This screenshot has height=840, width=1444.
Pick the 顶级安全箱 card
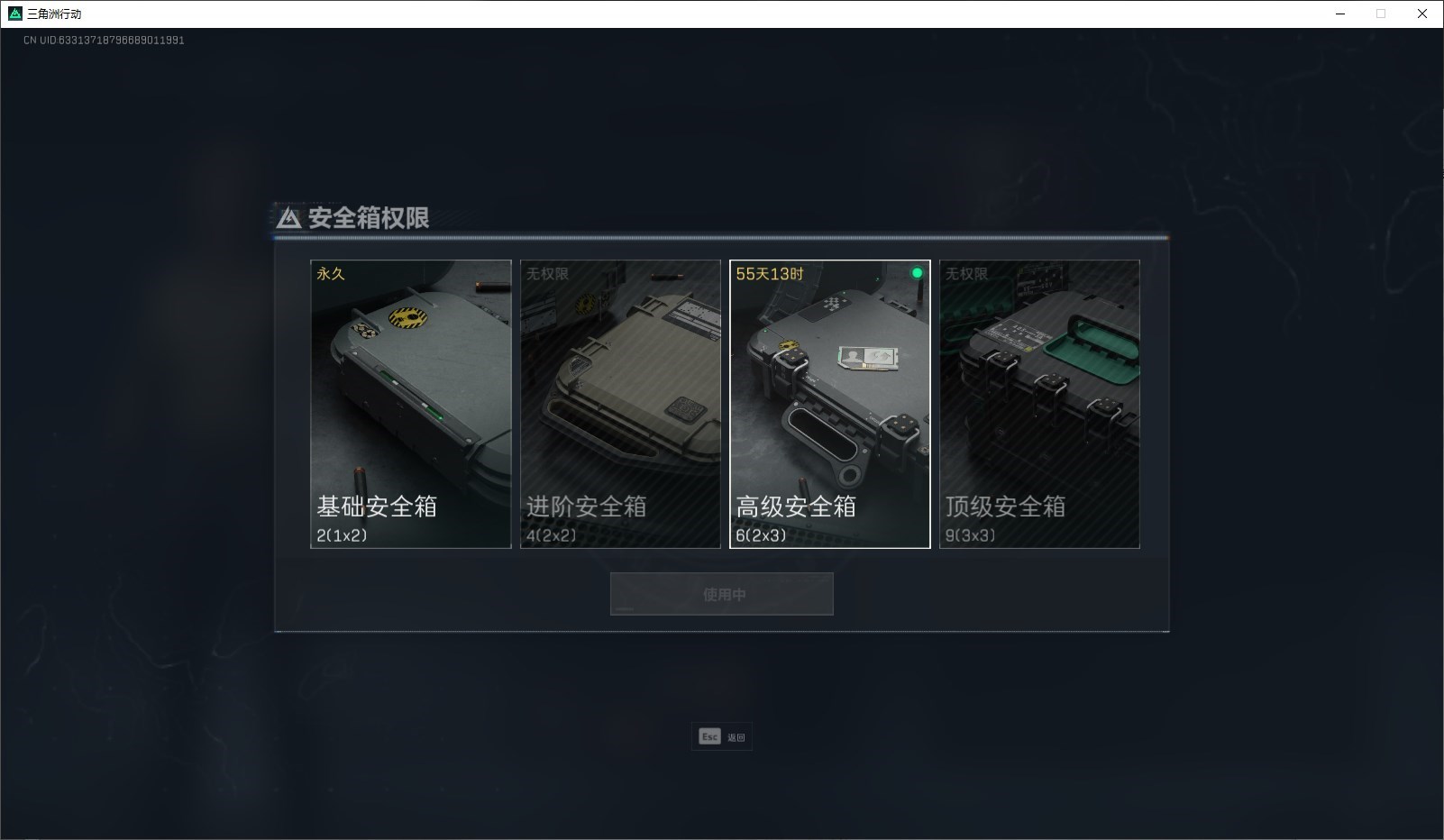pyautogui.click(x=1039, y=404)
